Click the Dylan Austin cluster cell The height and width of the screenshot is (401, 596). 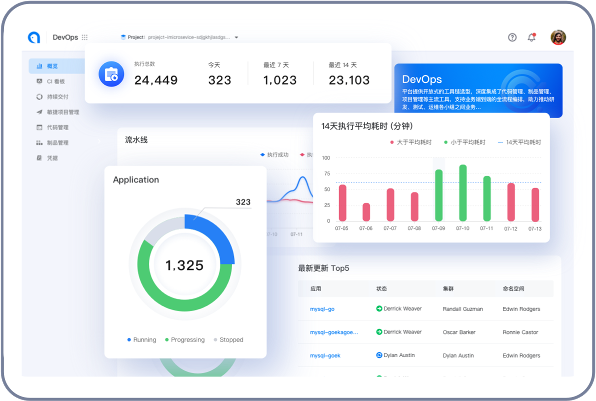tap(458, 356)
